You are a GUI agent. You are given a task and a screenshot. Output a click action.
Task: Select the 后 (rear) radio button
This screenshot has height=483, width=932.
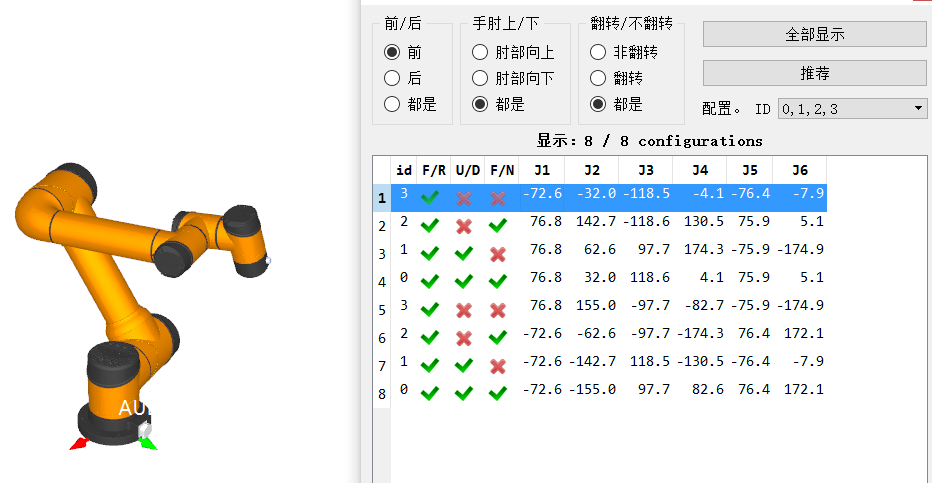[392, 78]
